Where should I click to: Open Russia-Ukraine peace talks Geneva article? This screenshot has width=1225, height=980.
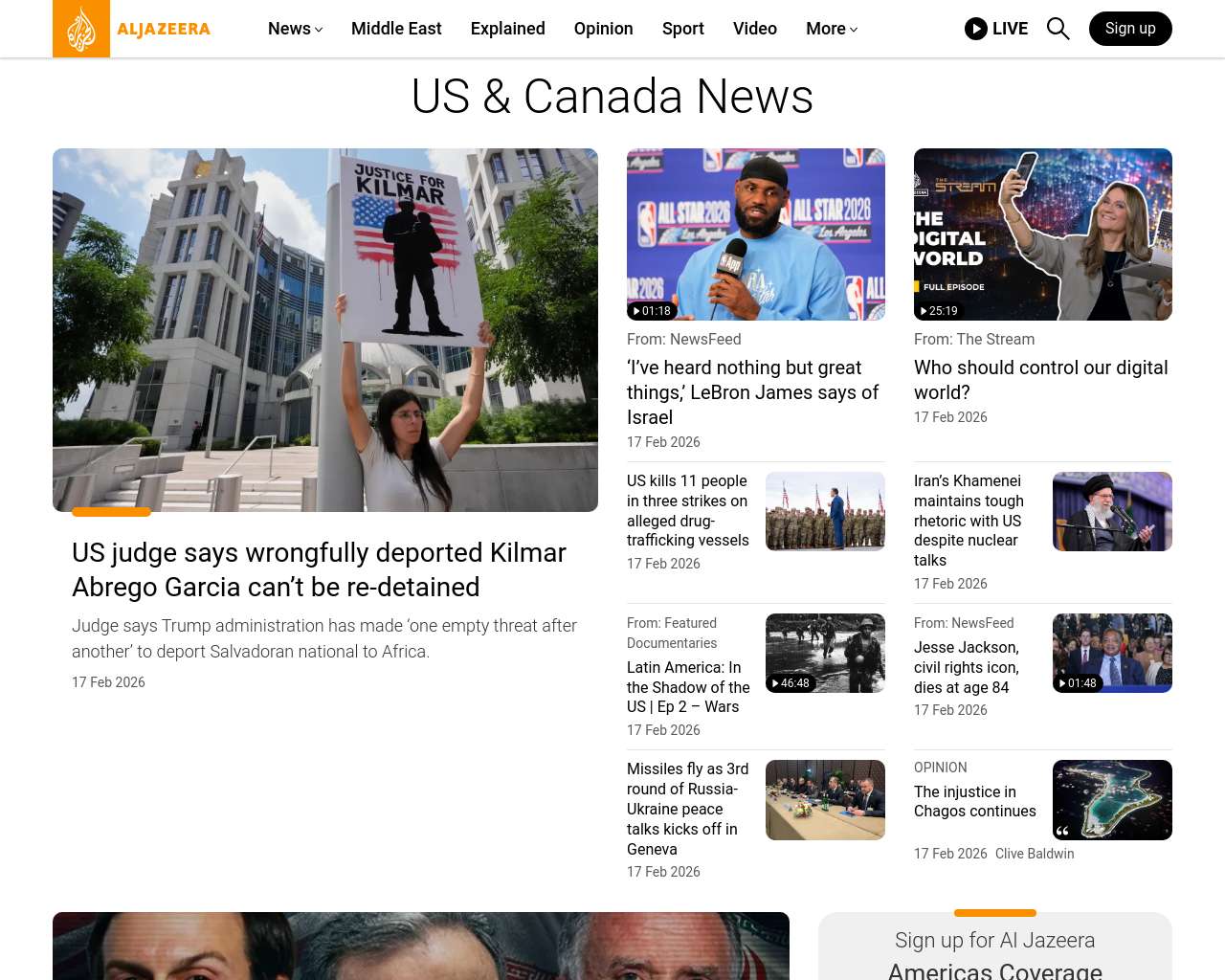click(x=688, y=809)
